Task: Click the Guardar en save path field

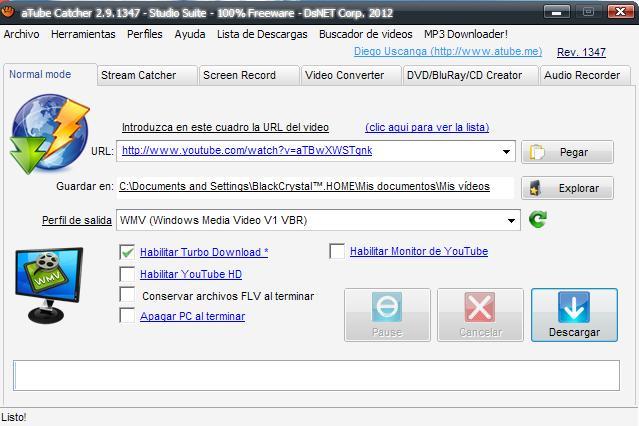Action: tap(315, 187)
